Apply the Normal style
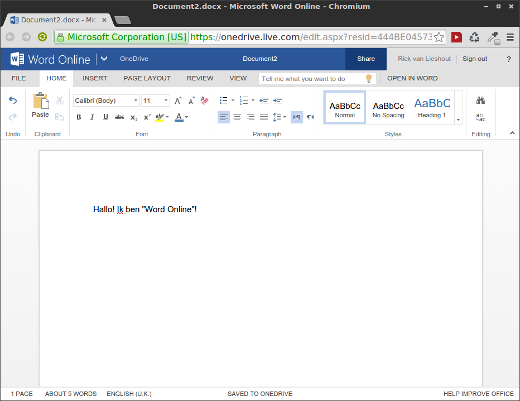 pyautogui.click(x=345, y=107)
